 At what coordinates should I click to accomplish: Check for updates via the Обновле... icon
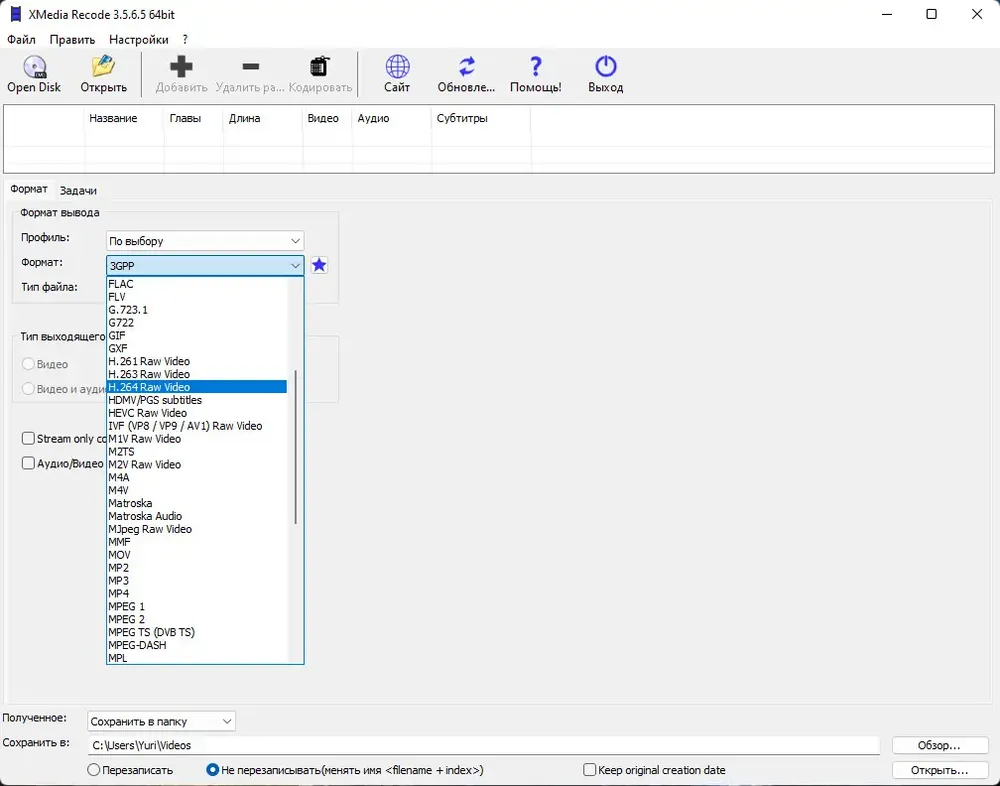tap(467, 66)
